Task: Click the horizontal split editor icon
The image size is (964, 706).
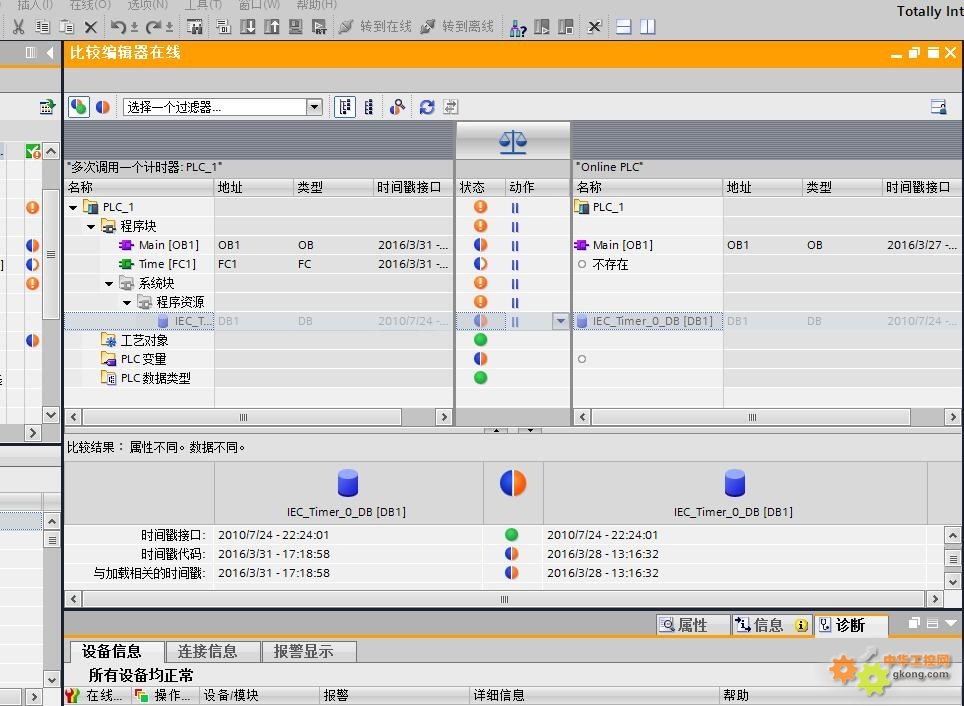Action: (623, 27)
